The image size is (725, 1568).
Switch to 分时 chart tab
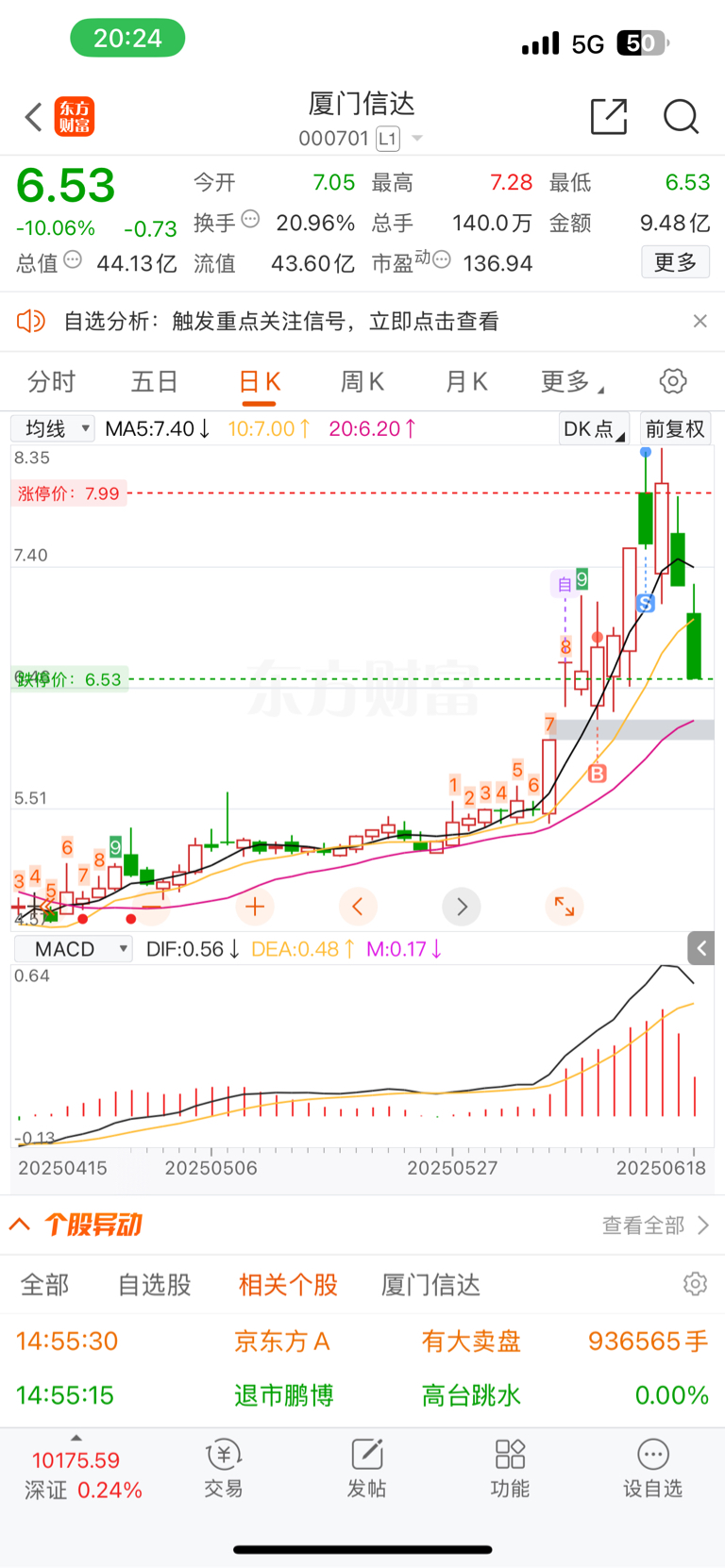click(52, 382)
